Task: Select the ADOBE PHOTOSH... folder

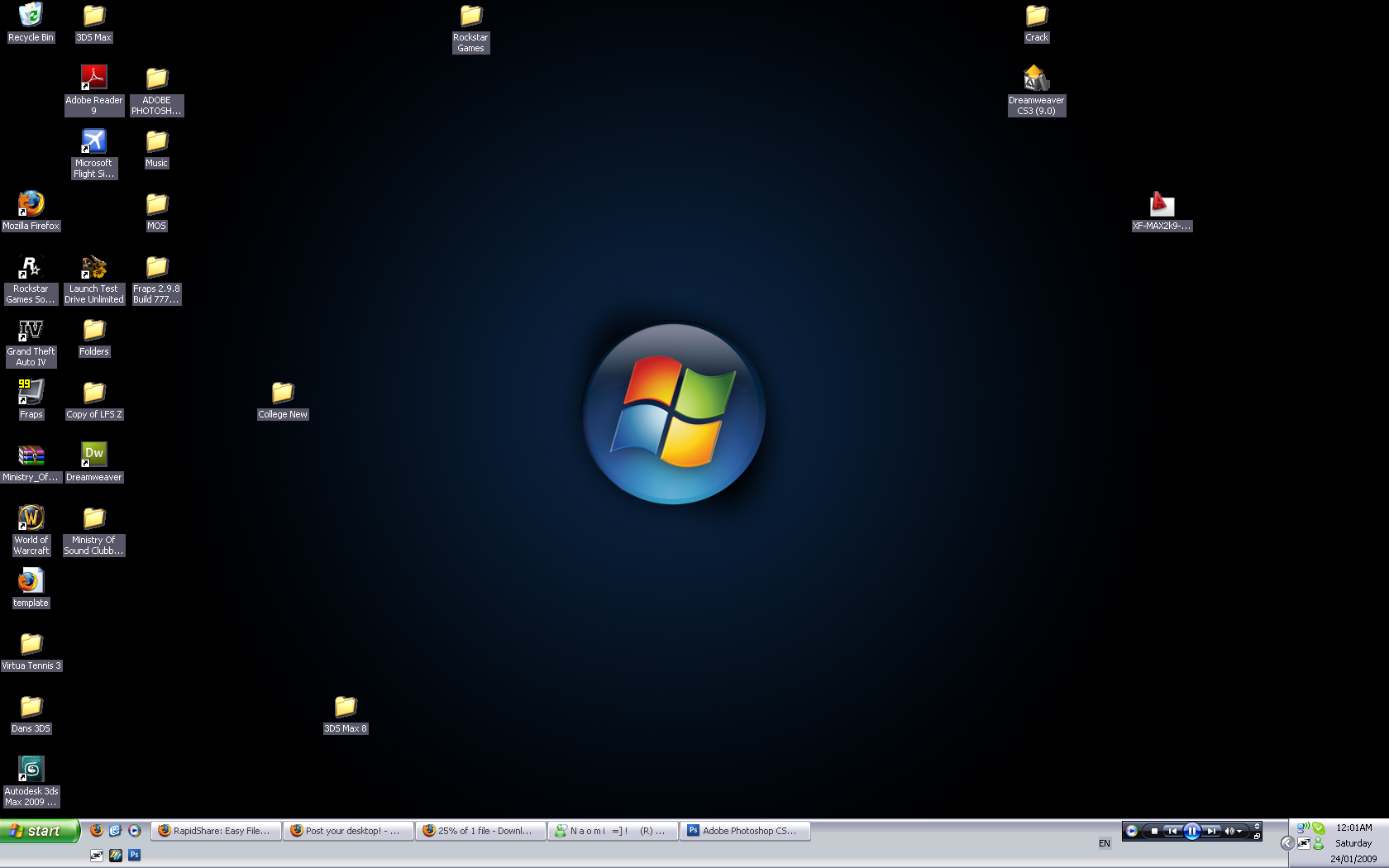Action: pyautogui.click(x=157, y=90)
